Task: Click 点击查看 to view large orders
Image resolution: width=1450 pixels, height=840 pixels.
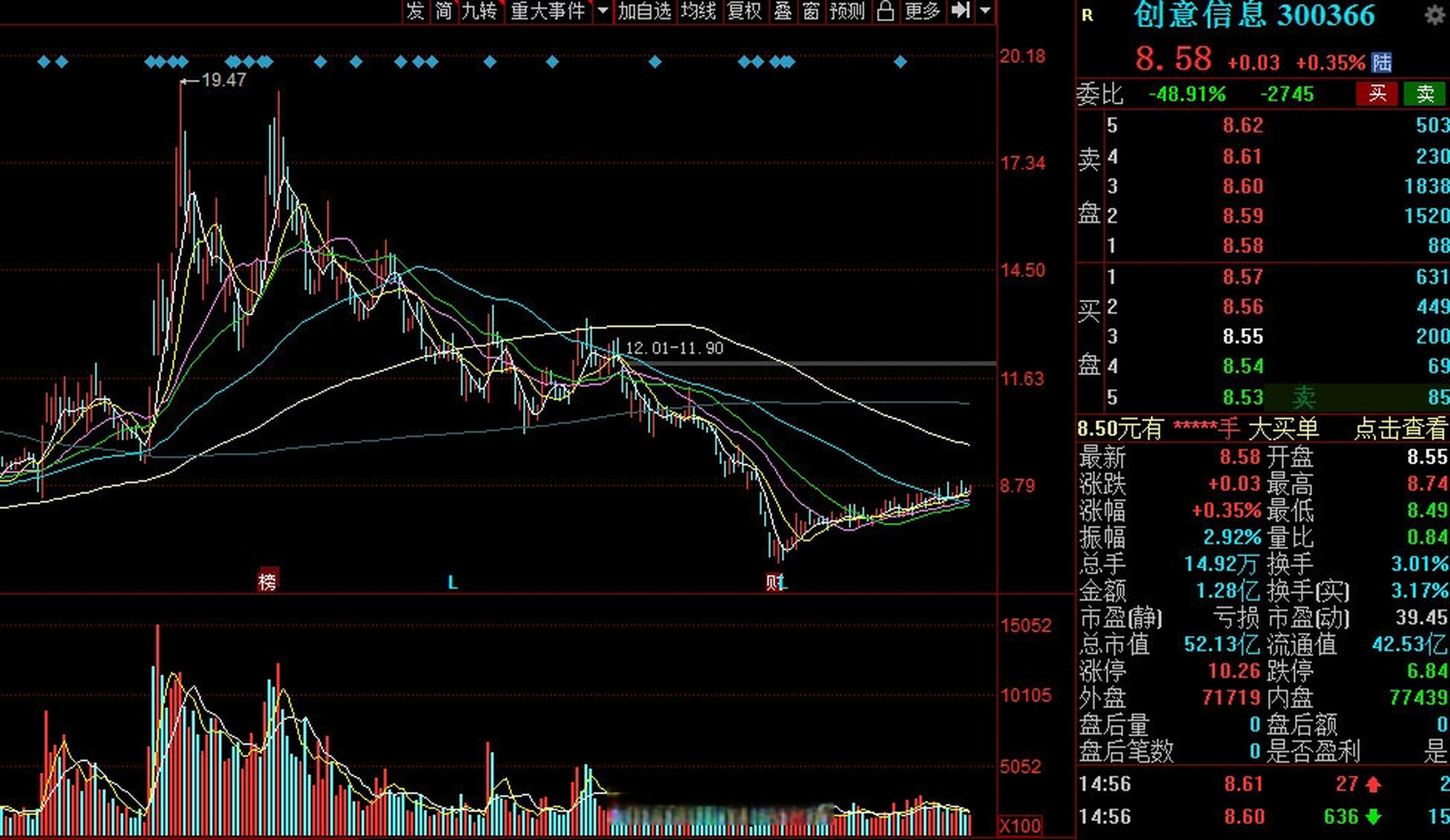Action: point(1401,429)
